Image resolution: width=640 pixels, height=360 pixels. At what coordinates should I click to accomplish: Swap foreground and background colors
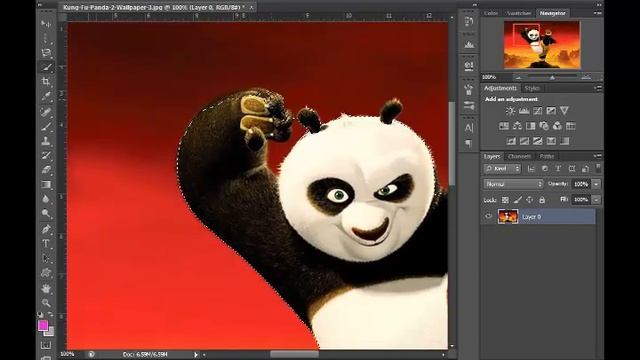[x=50, y=315]
